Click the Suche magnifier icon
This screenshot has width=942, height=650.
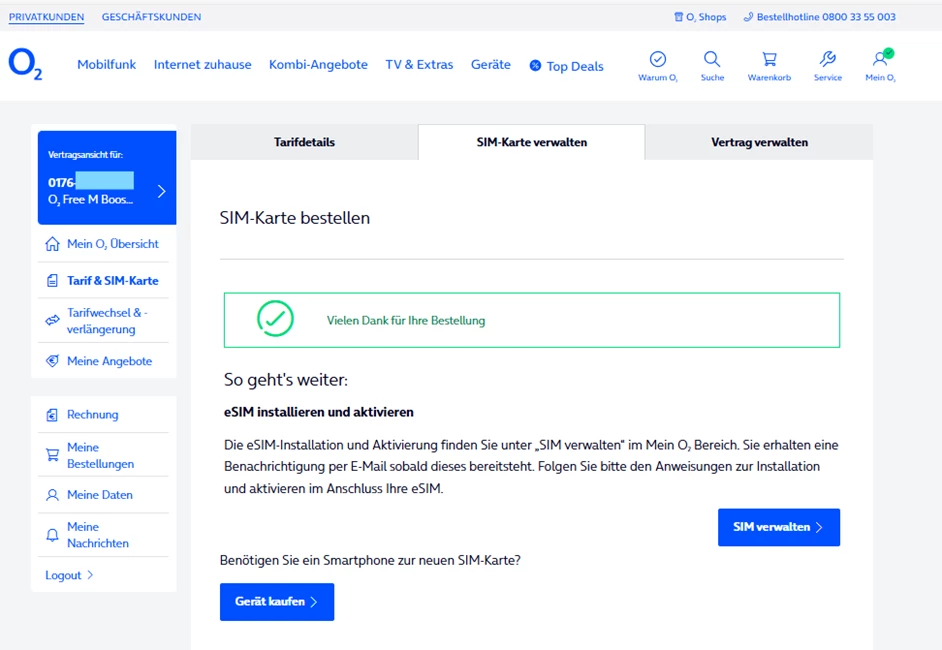pos(712,59)
